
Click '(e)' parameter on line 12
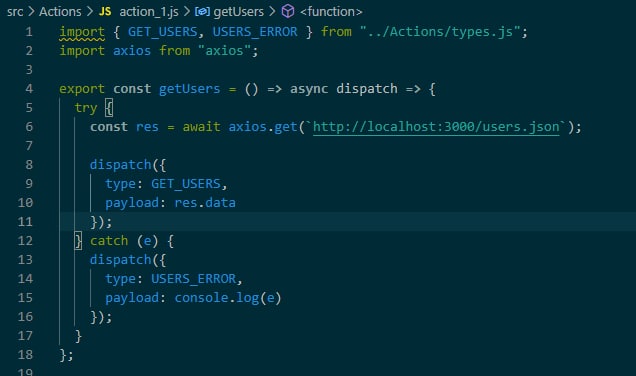147,241
